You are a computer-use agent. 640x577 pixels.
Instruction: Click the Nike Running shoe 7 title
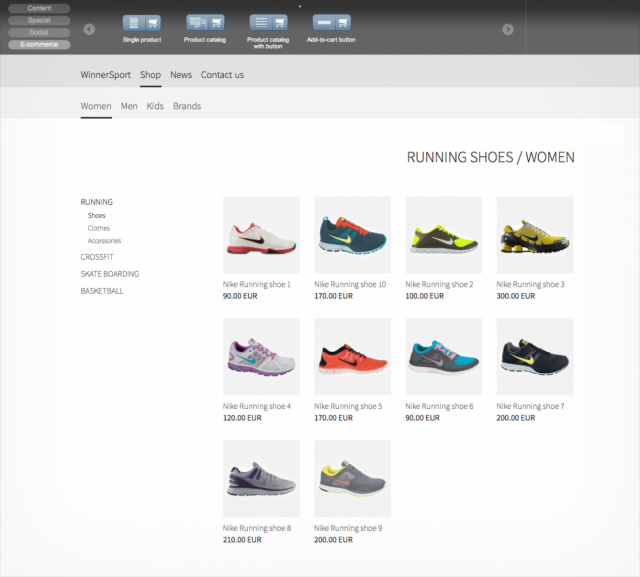click(531, 406)
